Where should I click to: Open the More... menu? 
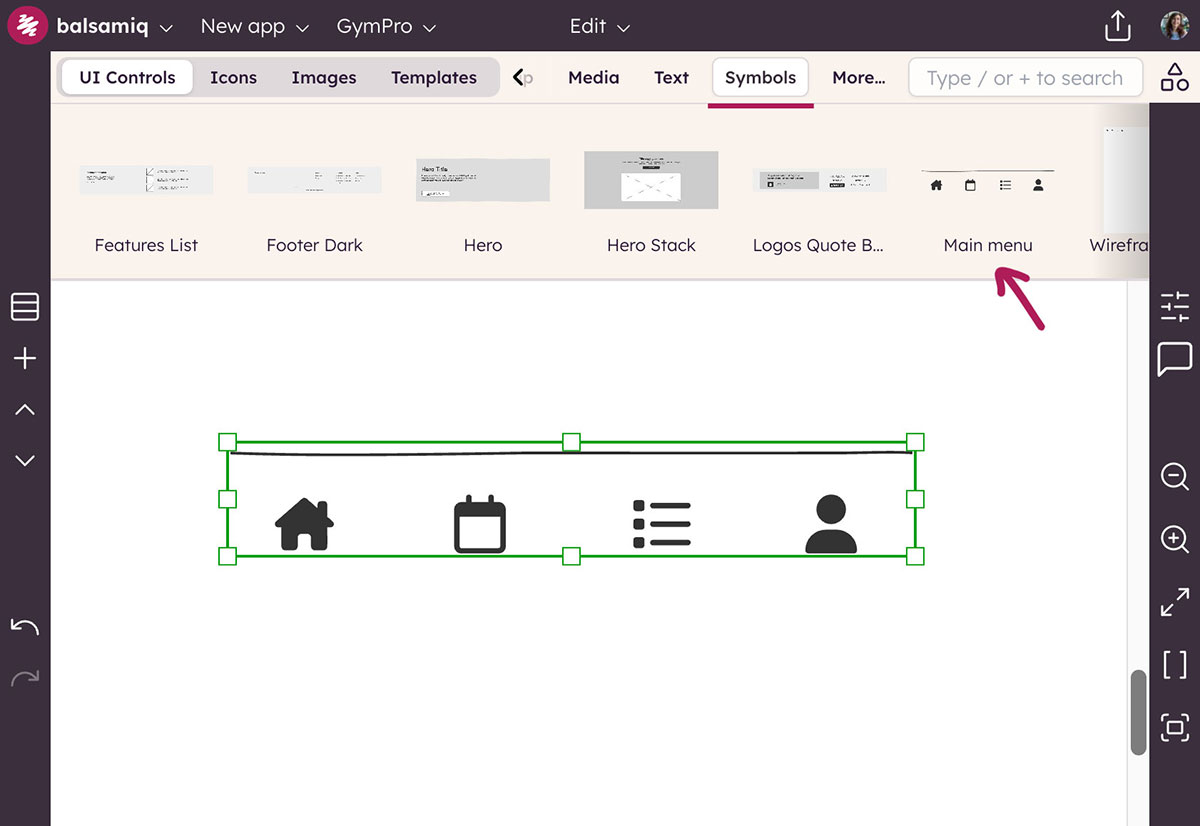[x=858, y=76]
